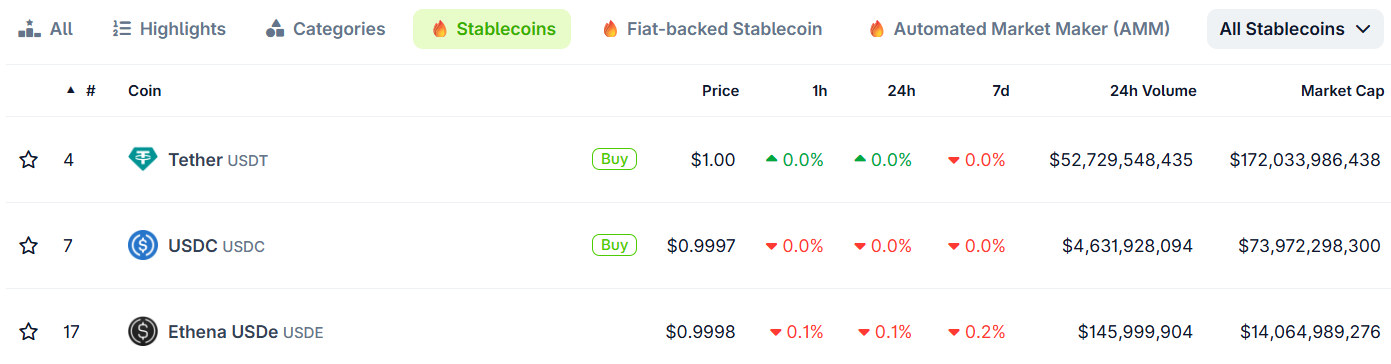Click the Highlights numbered list icon
Screen dimensions: 1391x364
click(x=122, y=29)
